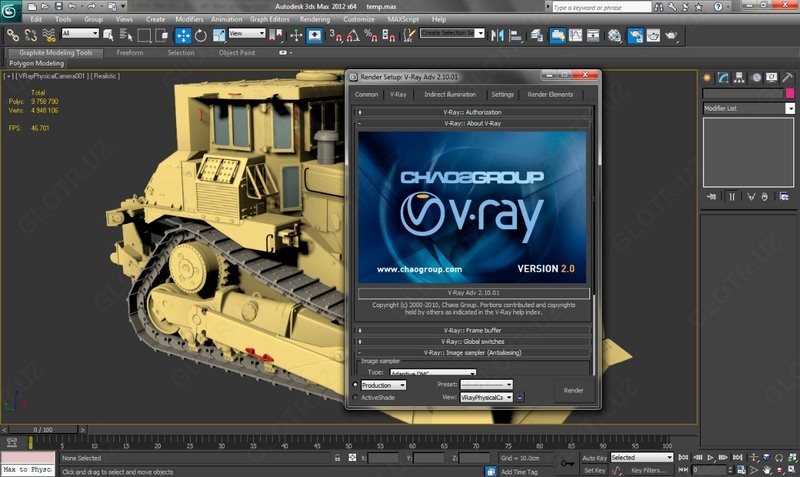Click the Key Filters button
Image resolution: width=800 pixels, height=477 pixels.
tap(648, 470)
